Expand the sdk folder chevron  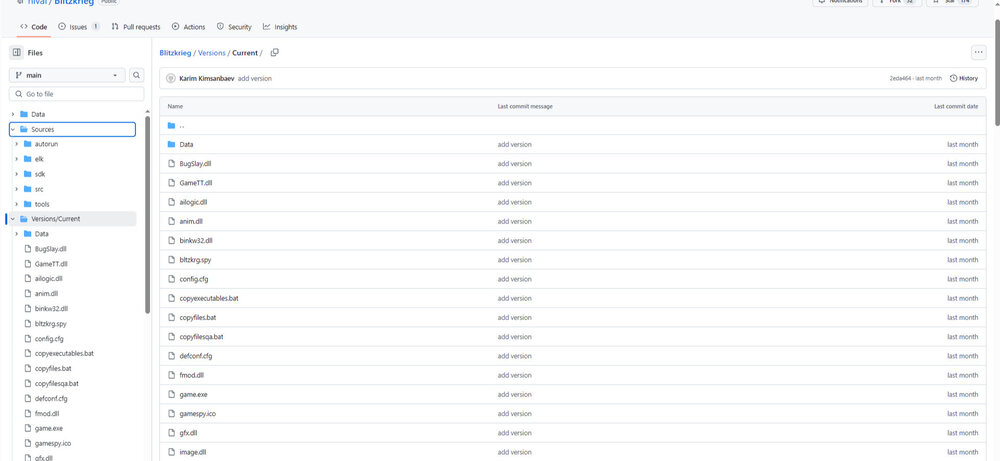point(17,174)
